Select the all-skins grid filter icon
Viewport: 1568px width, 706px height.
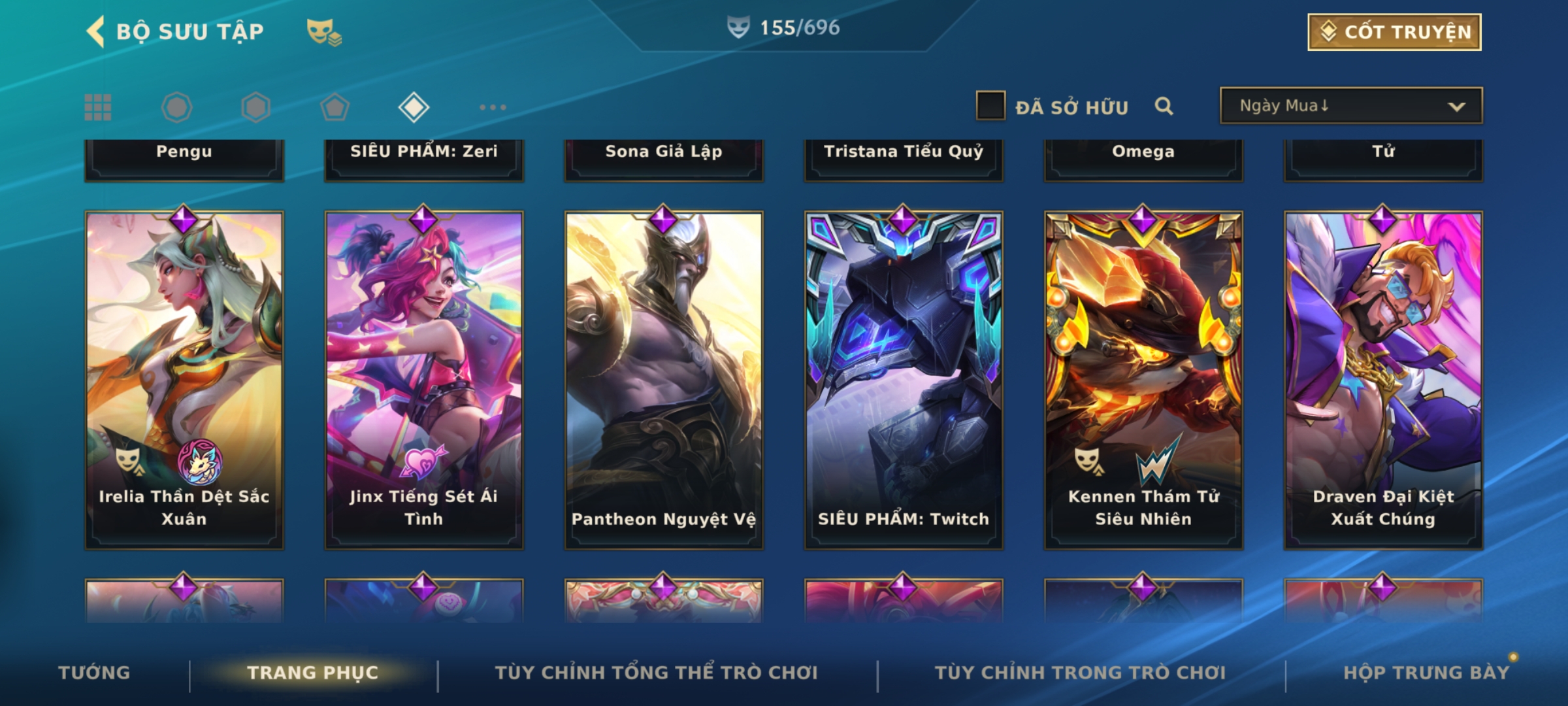98,107
